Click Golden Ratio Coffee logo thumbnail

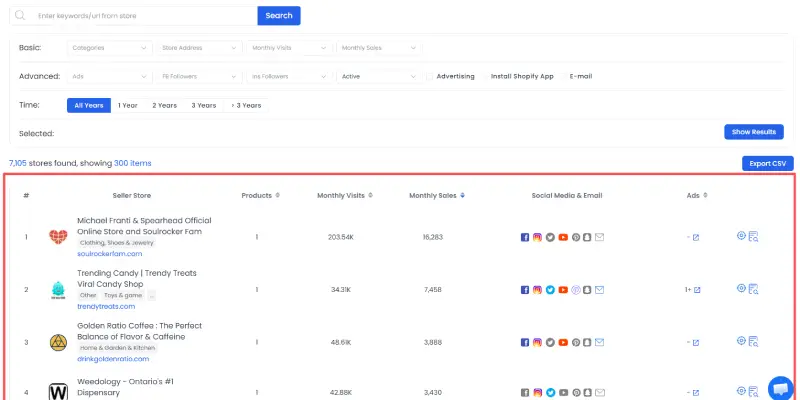[x=58, y=342]
